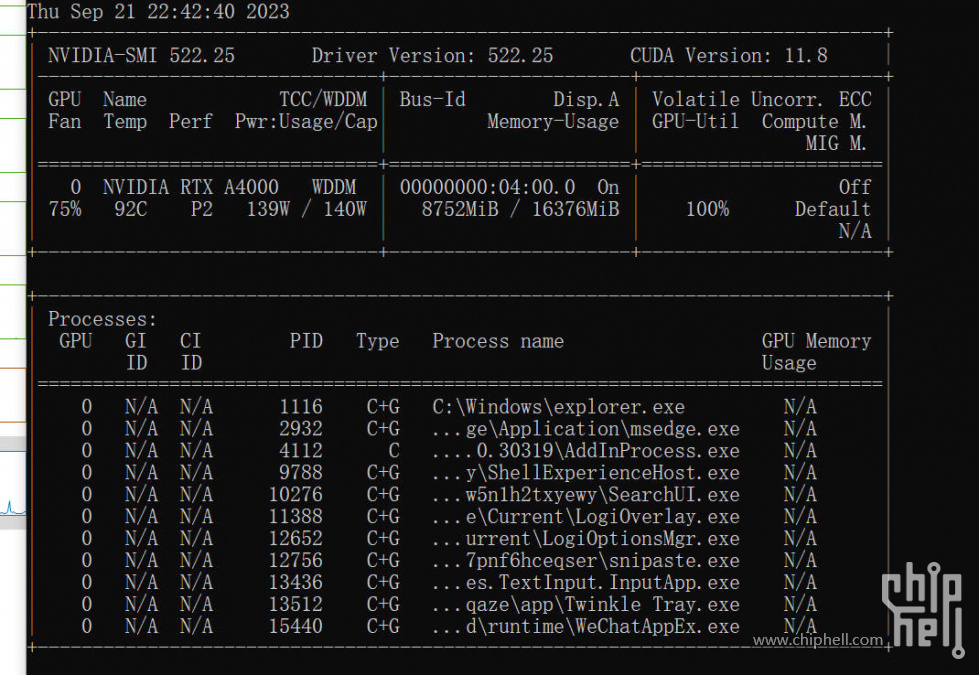The height and width of the screenshot is (675, 979).
Task: Click PID 4112 in the process list
Action: click(x=300, y=450)
